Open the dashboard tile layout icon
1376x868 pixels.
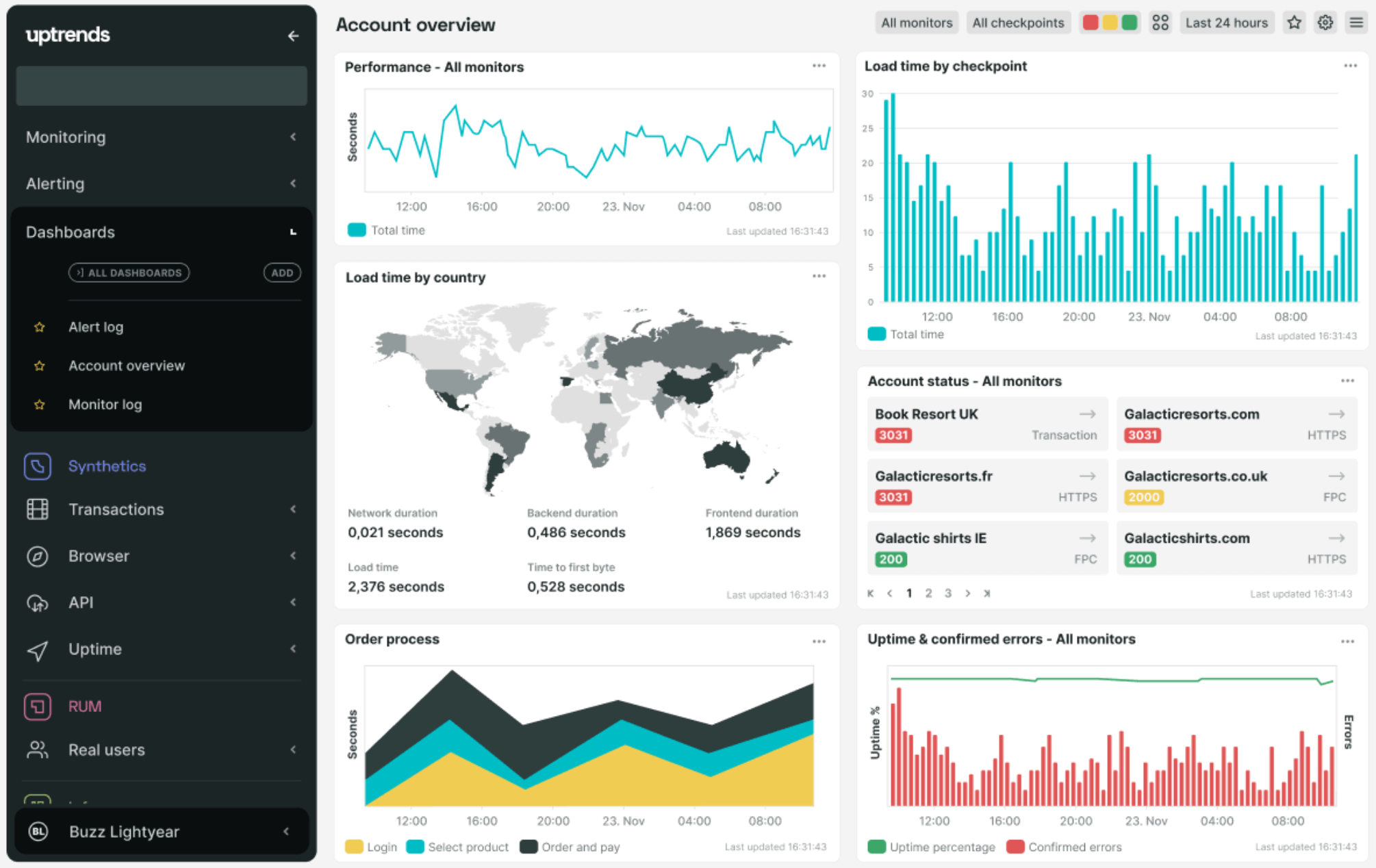coord(1160,22)
